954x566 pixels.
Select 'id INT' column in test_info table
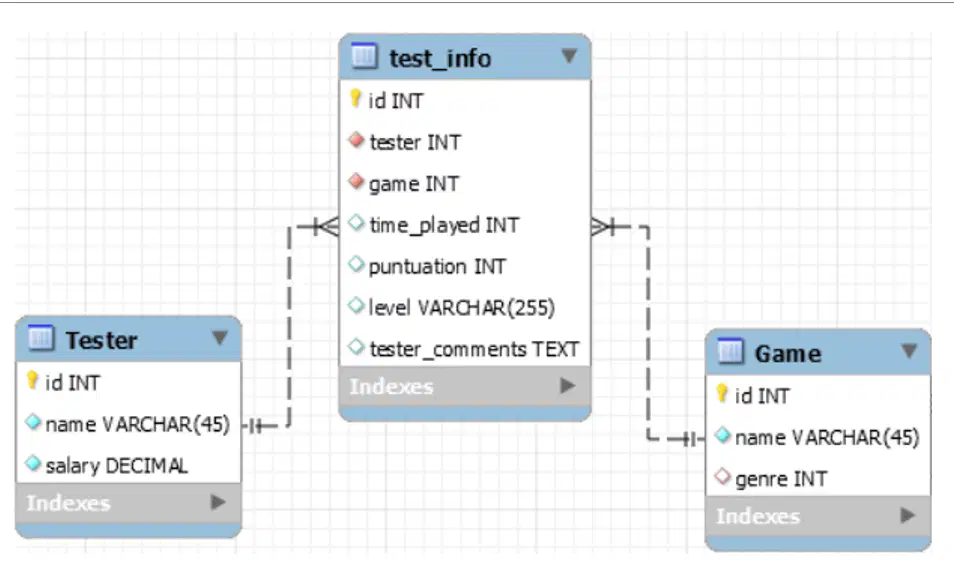(395, 101)
